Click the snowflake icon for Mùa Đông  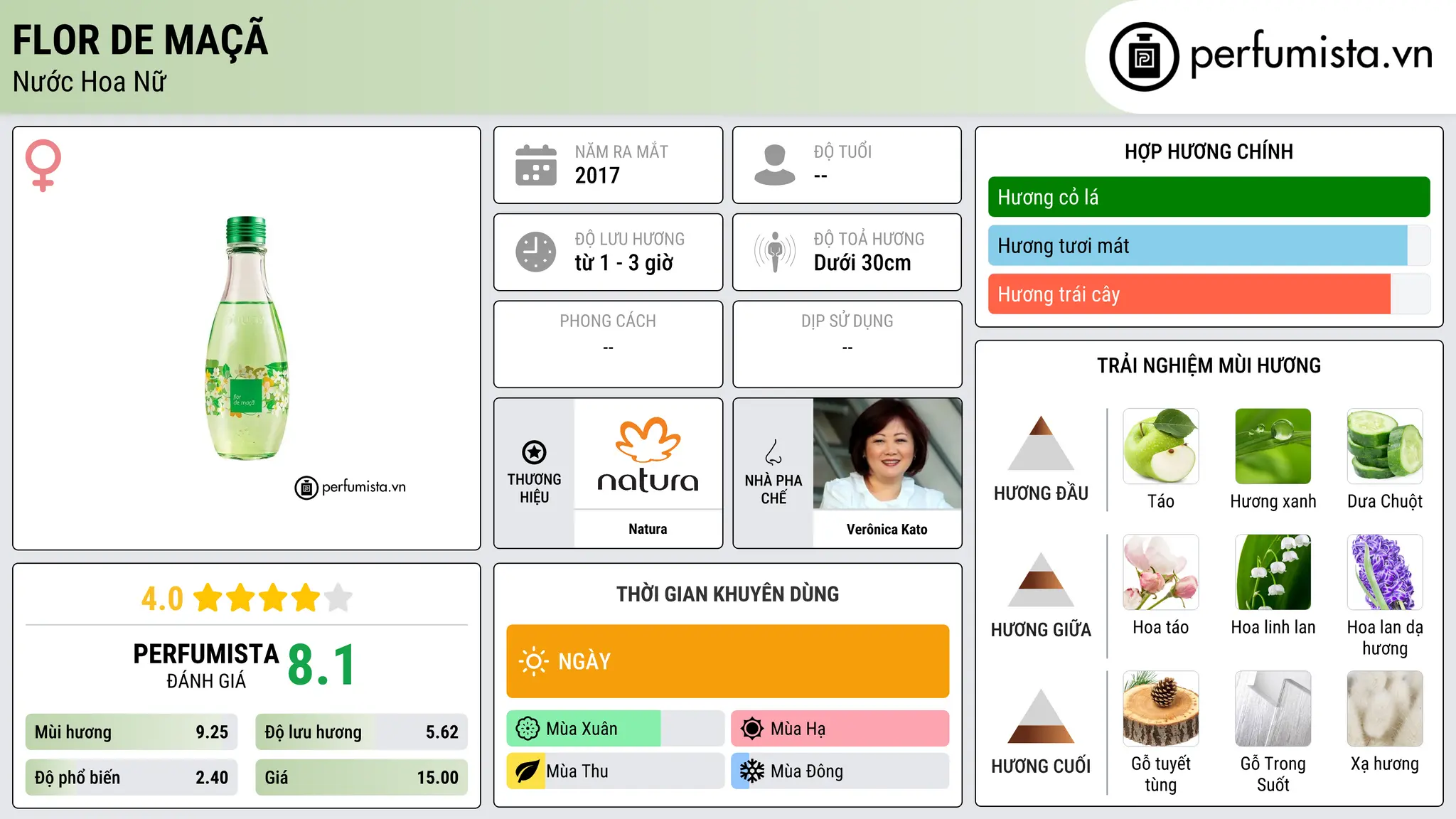pos(751,771)
